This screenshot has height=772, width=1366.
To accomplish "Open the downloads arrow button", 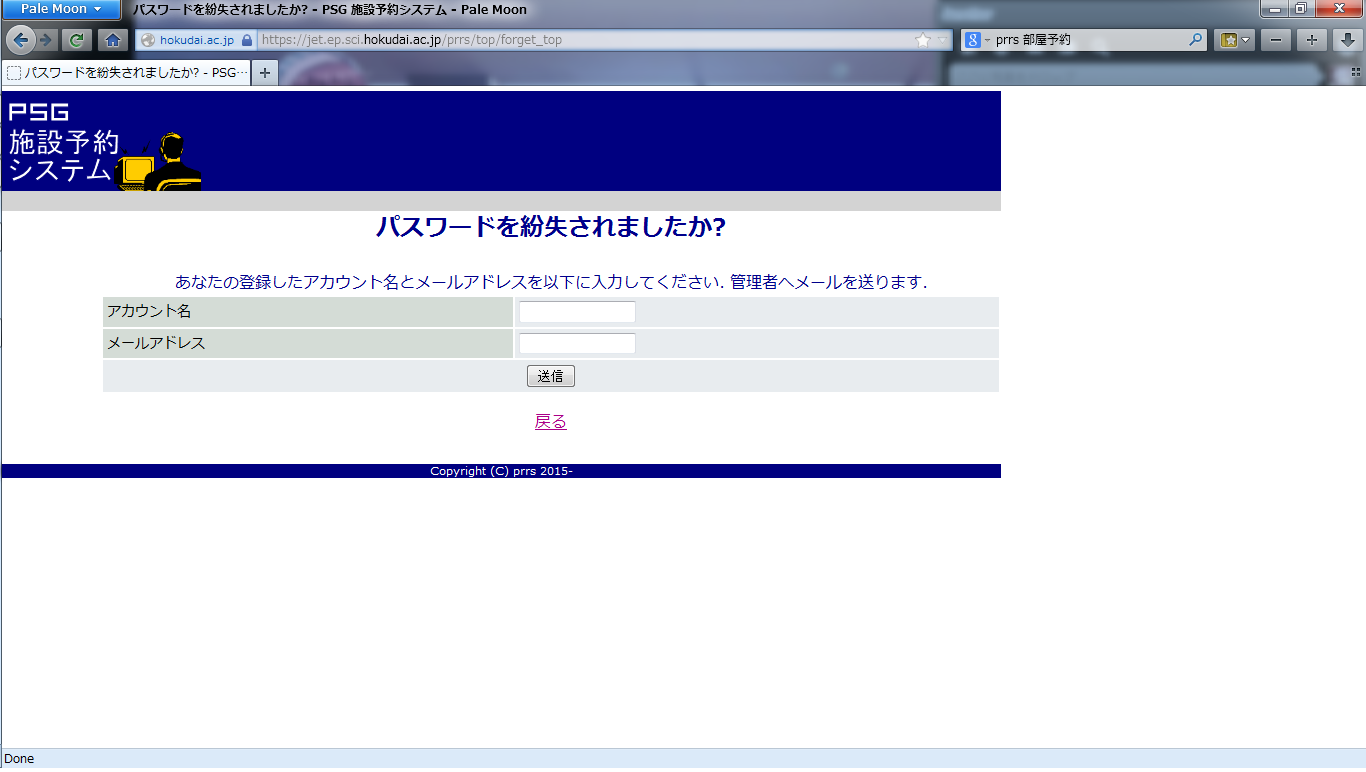I will pos(1349,40).
